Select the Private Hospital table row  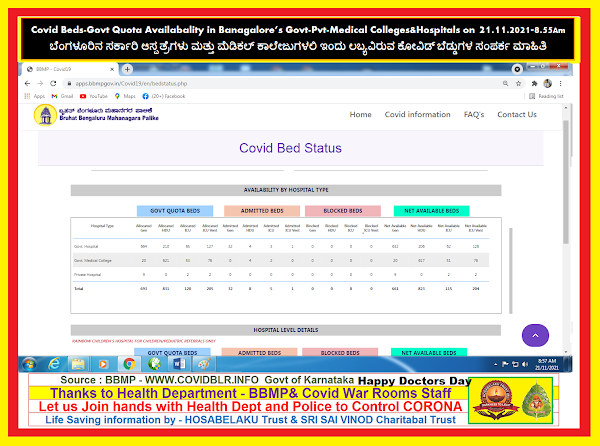click(x=281, y=275)
